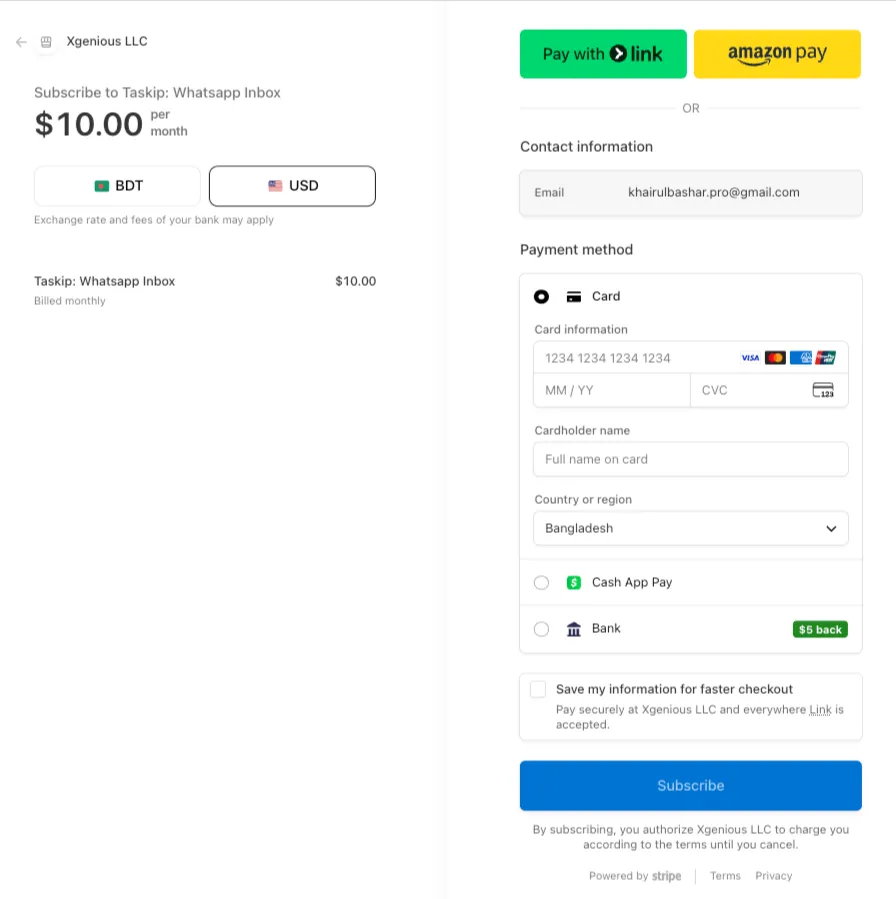Screen dimensions: 896x899
Task: Select Cash App Pay radio option
Action: pyautogui.click(x=541, y=583)
